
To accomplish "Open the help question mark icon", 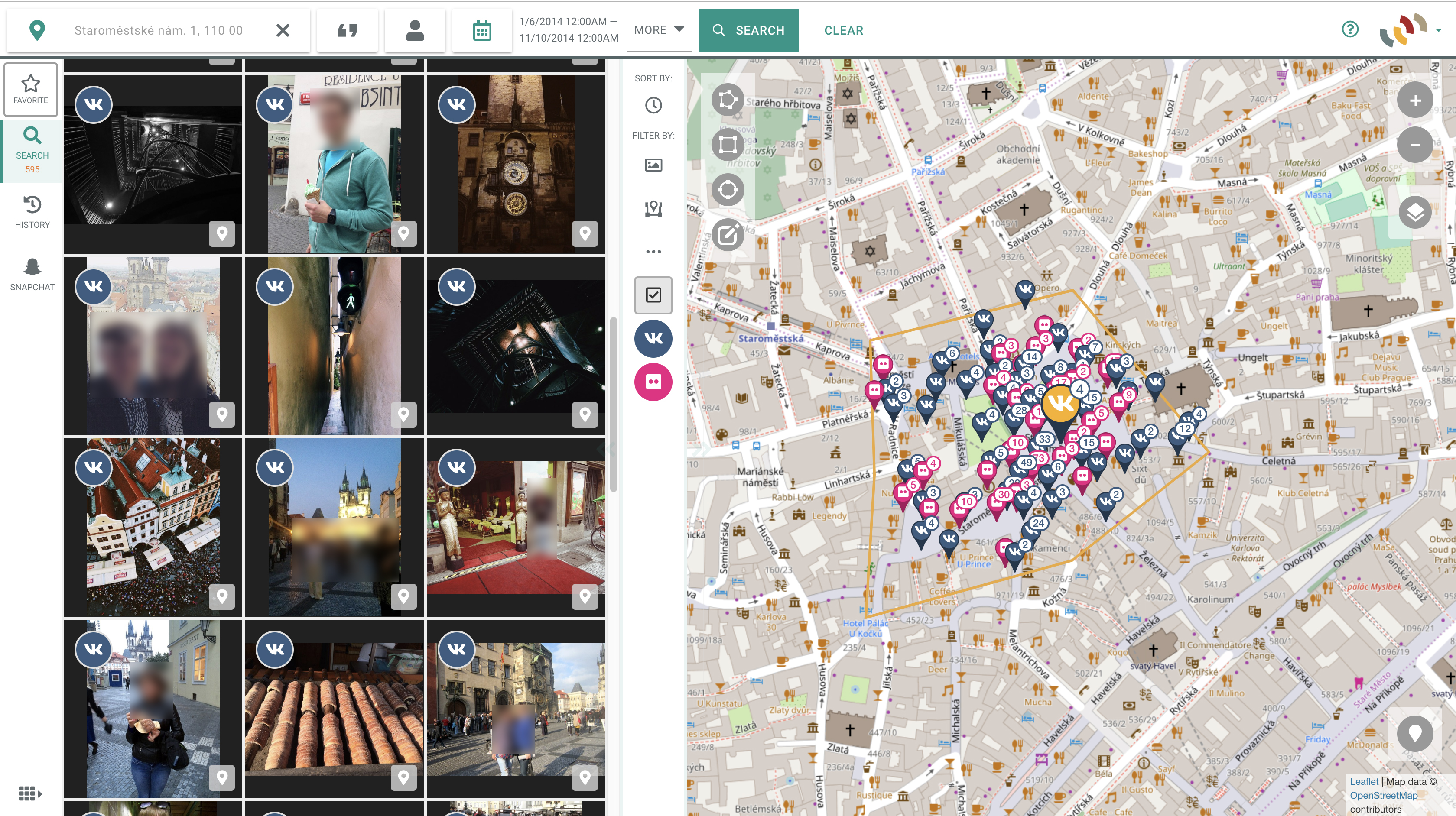I will 1350,29.
